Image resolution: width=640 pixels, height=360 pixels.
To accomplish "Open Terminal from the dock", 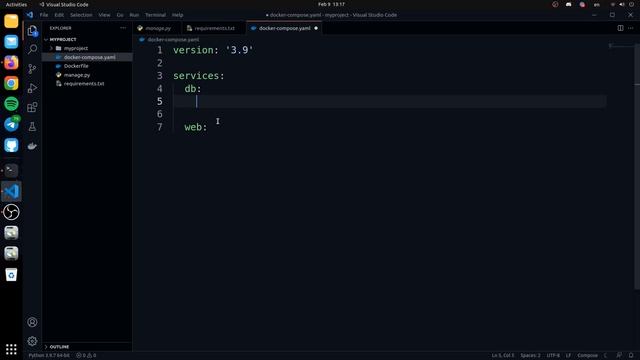I will click(x=11, y=170).
